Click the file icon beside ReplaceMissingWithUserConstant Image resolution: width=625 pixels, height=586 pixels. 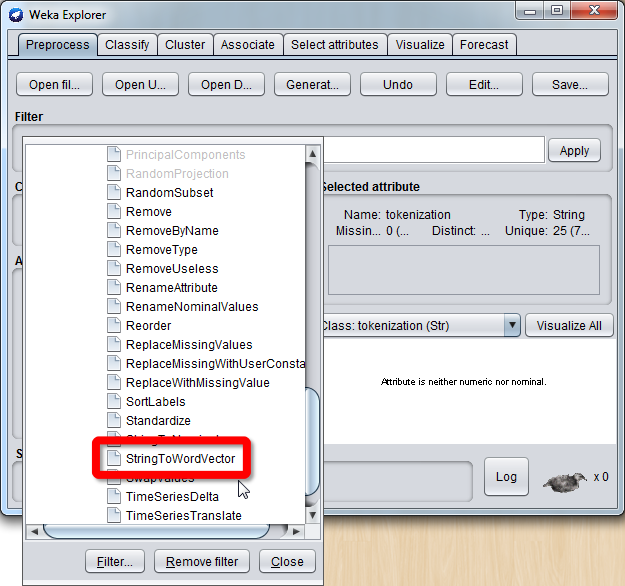114,363
